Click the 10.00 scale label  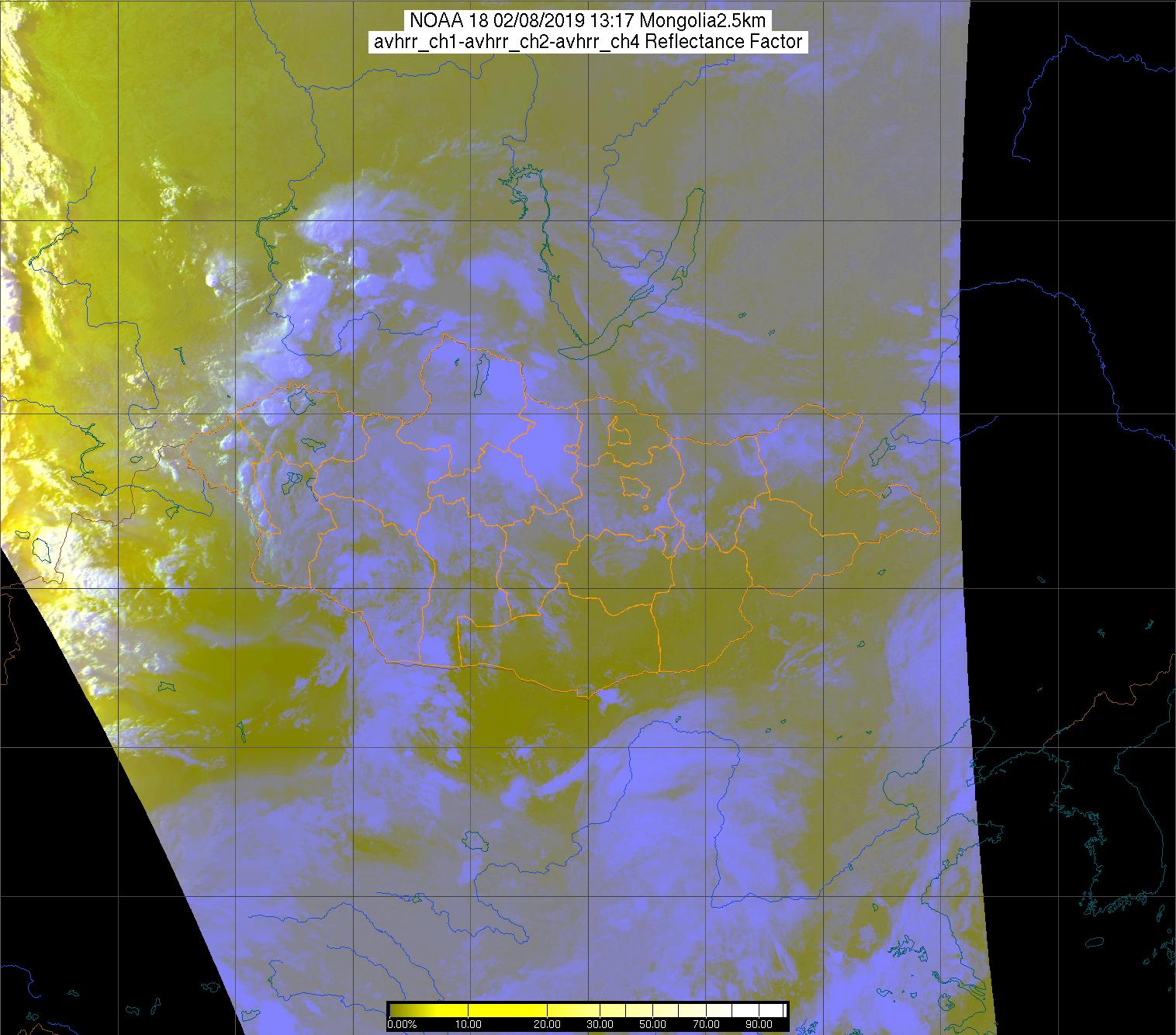(x=469, y=1024)
